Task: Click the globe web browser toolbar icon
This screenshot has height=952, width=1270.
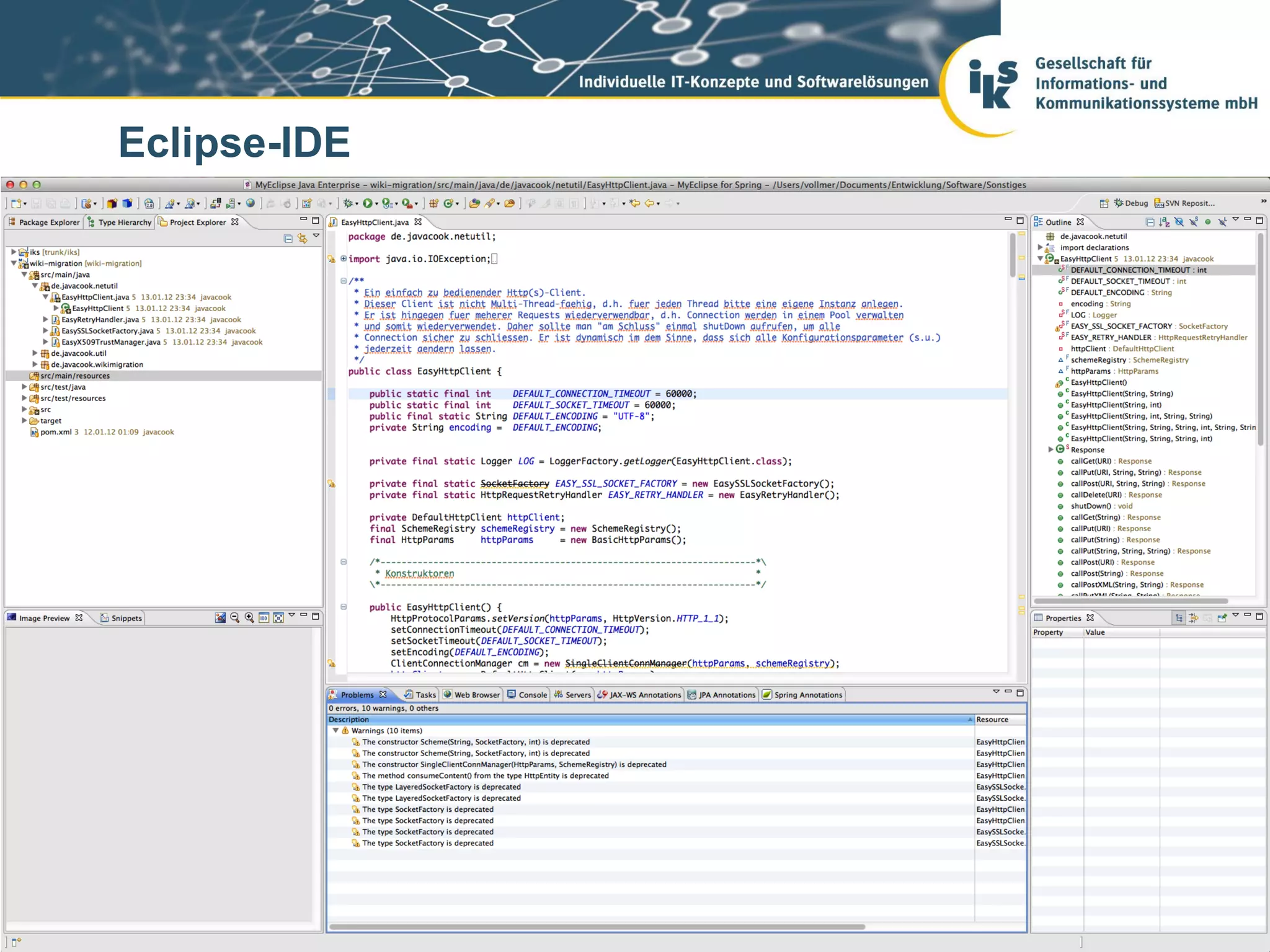Action: [x=251, y=203]
